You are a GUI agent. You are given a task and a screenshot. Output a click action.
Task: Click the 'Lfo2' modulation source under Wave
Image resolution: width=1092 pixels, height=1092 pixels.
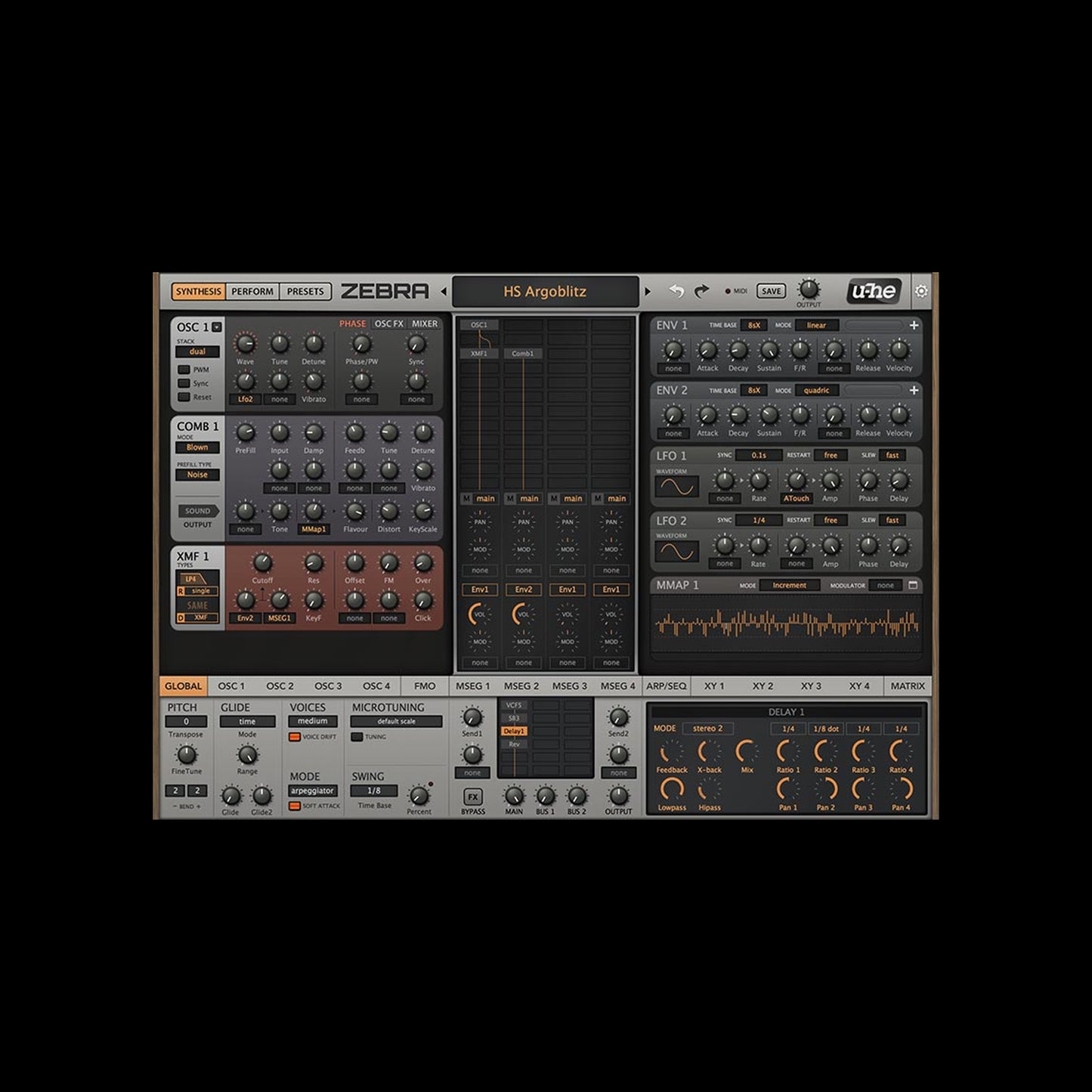tap(246, 399)
